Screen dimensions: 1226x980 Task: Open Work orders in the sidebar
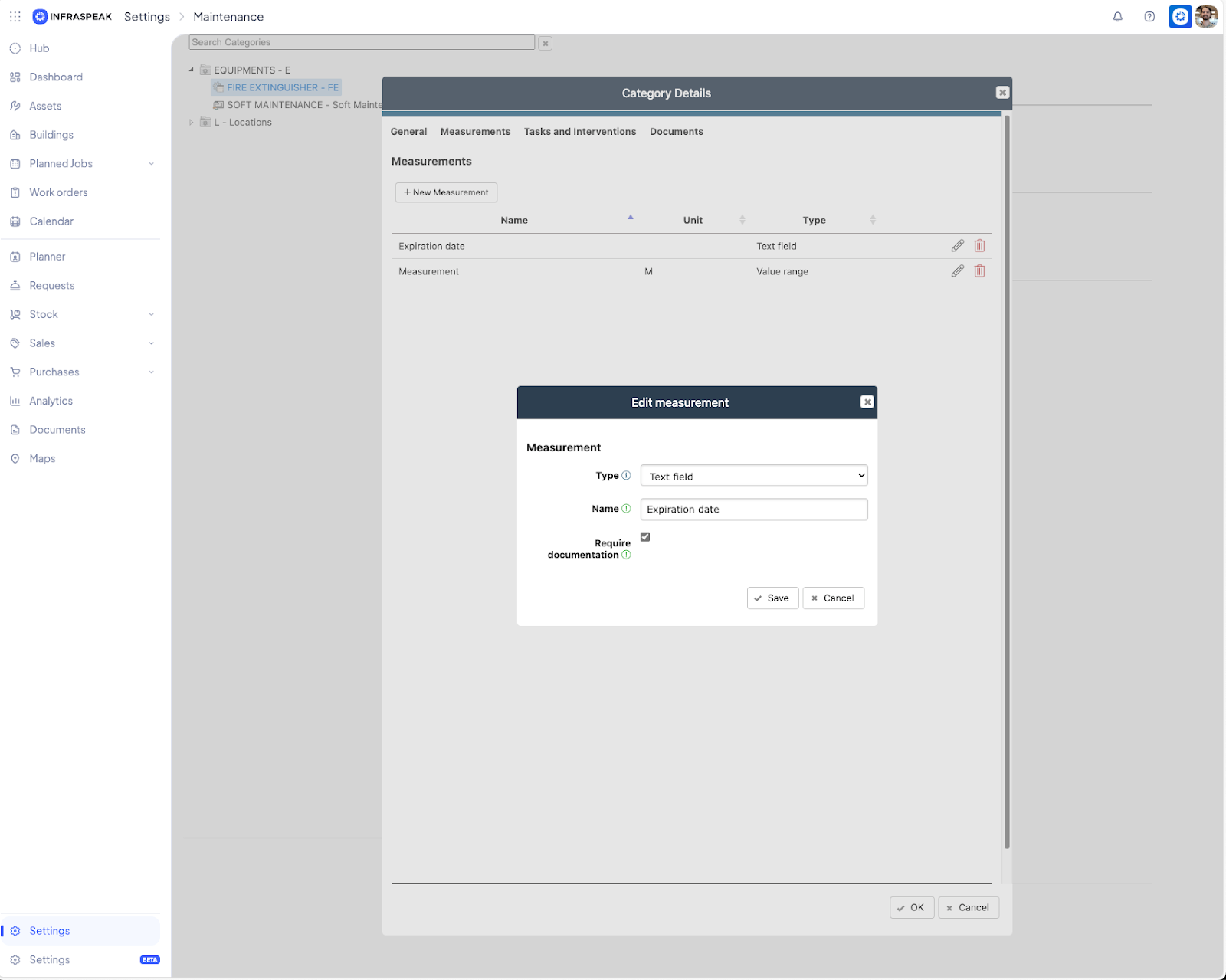(58, 192)
